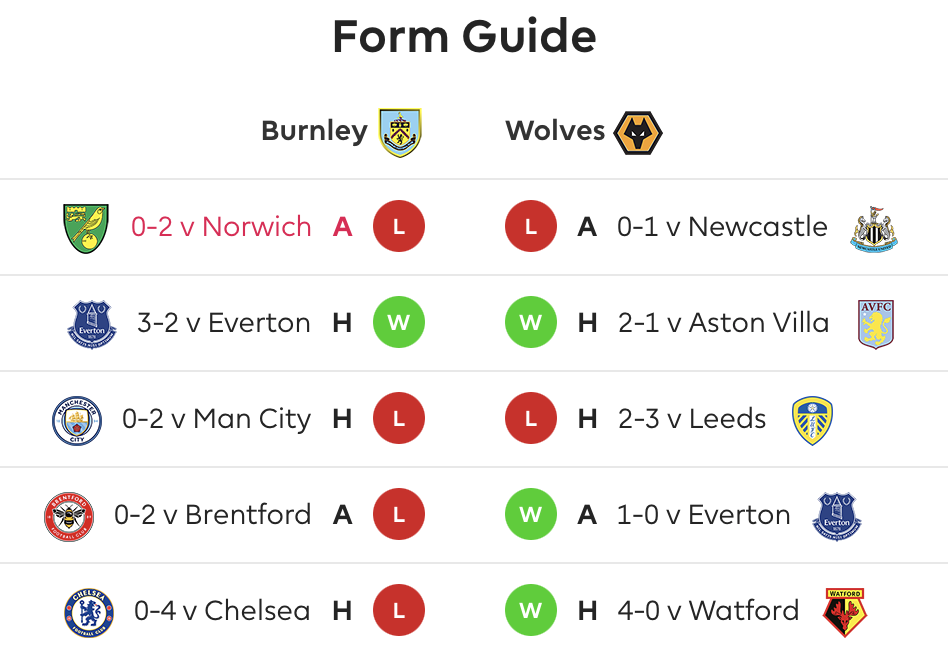Click the Aston Villa crest
This screenshot has height=654, width=948.
pos(875,325)
